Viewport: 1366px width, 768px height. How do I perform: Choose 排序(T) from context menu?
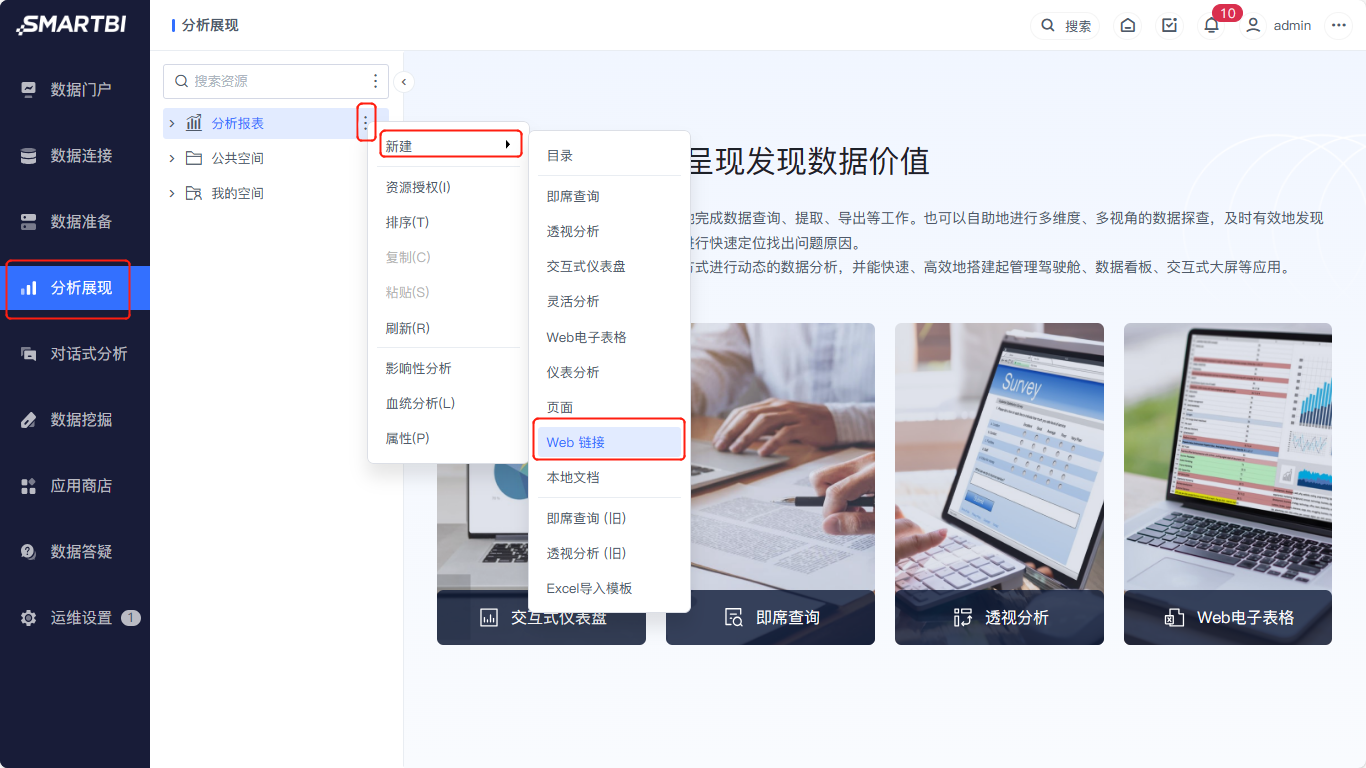coord(449,222)
